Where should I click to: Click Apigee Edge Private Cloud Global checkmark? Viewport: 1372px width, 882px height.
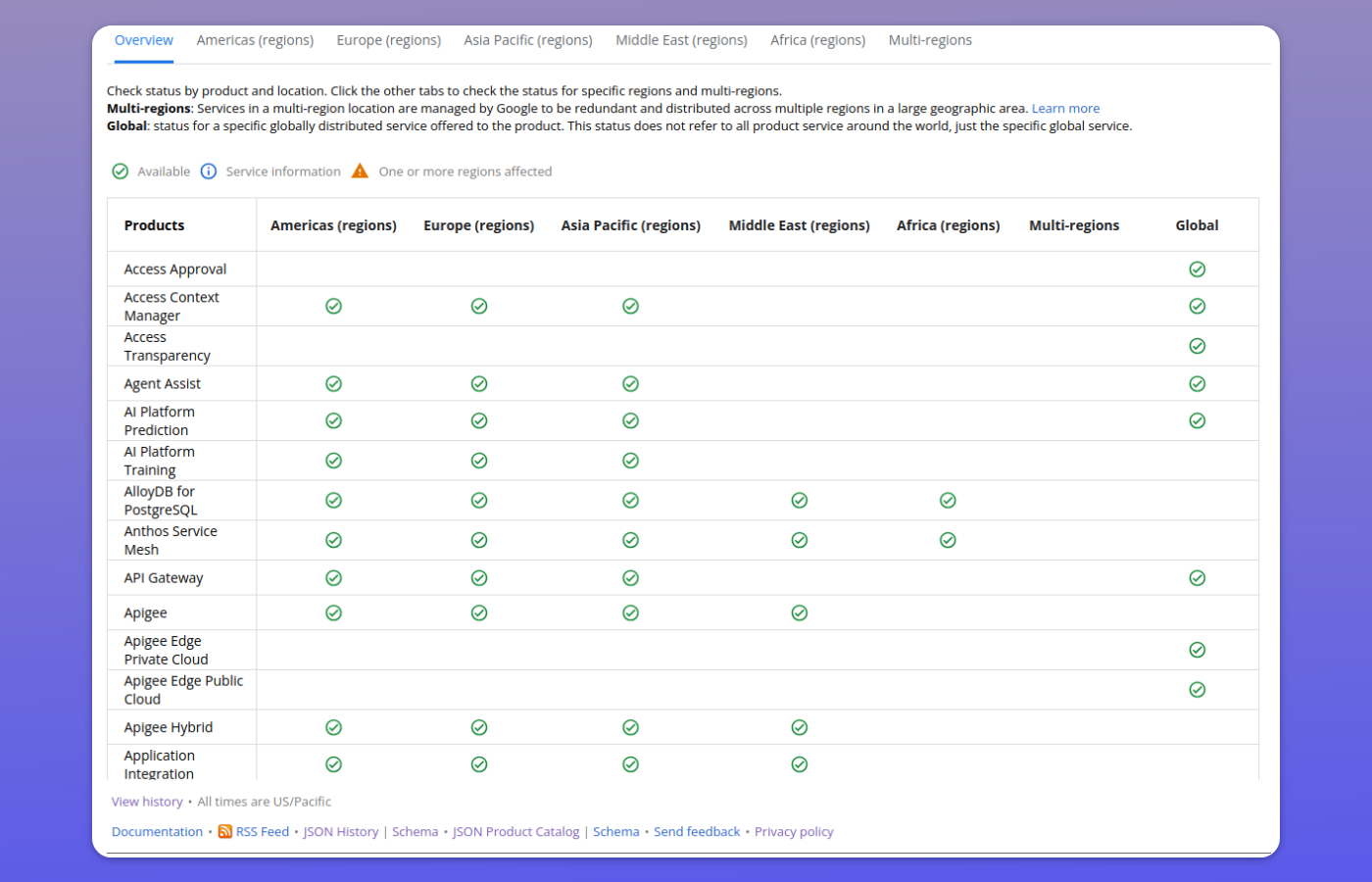(x=1197, y=650)
